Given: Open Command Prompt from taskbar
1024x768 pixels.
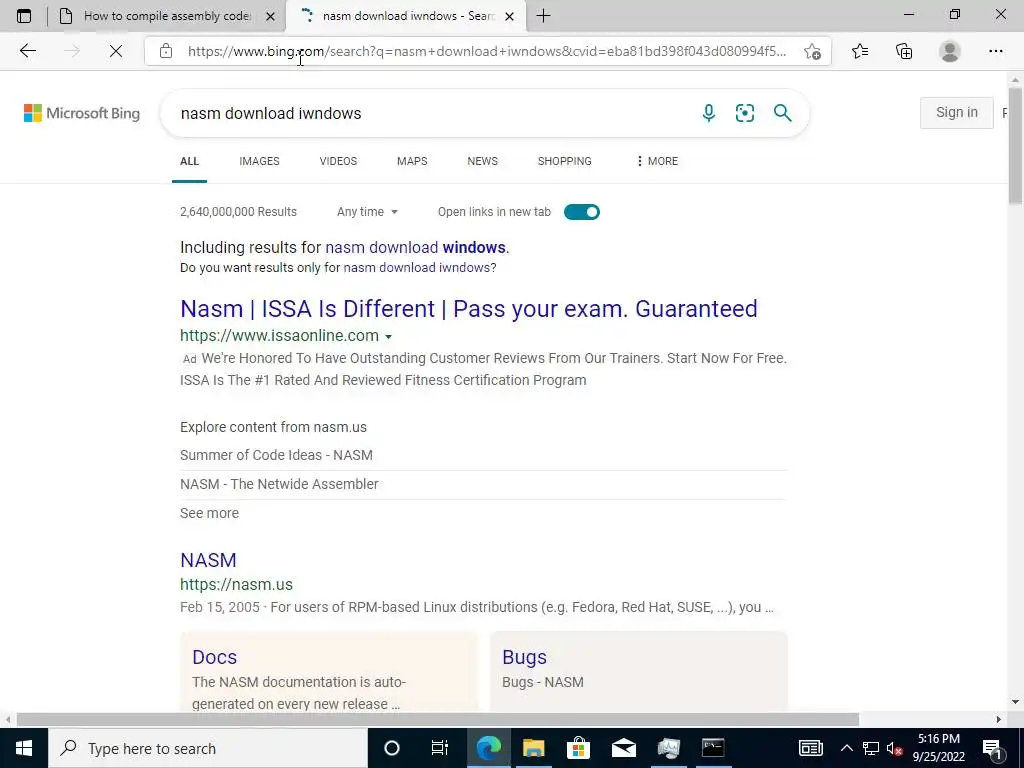Looking at the screenshot, I should pyautogui.click(x=713, y=748).
